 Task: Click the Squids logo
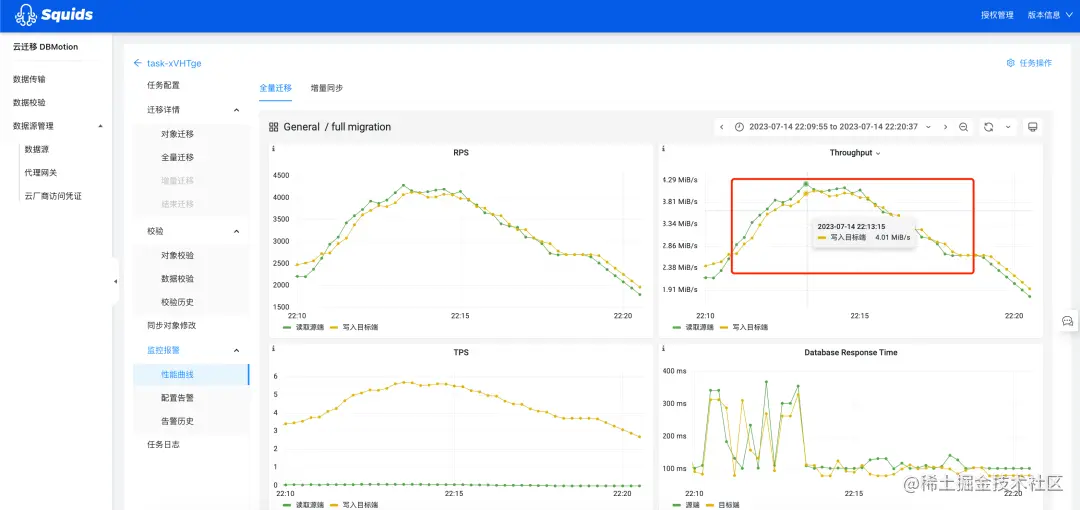(x=53, y=14)
